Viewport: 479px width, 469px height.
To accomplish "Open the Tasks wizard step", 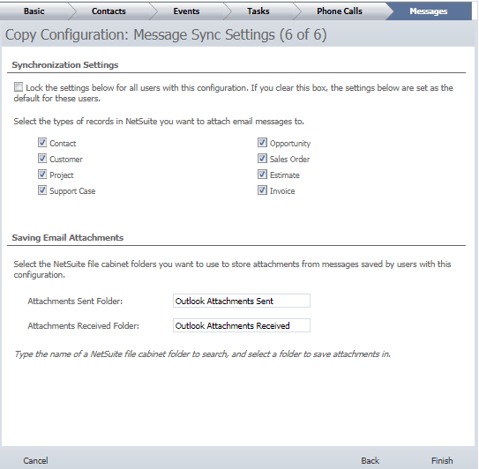I will 258,11.
